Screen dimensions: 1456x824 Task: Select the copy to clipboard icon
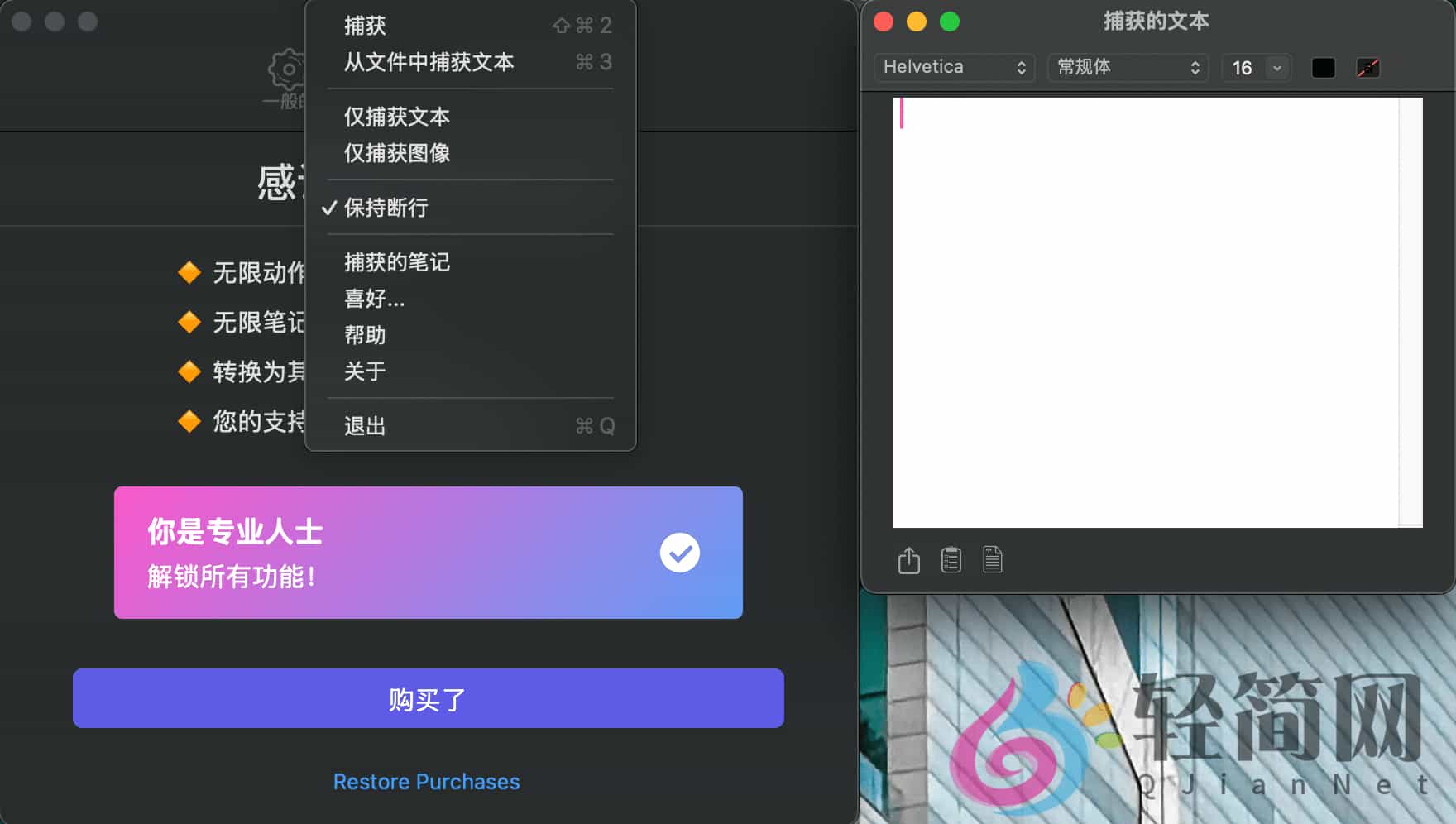pyautogui.click(x=950, y=560)
